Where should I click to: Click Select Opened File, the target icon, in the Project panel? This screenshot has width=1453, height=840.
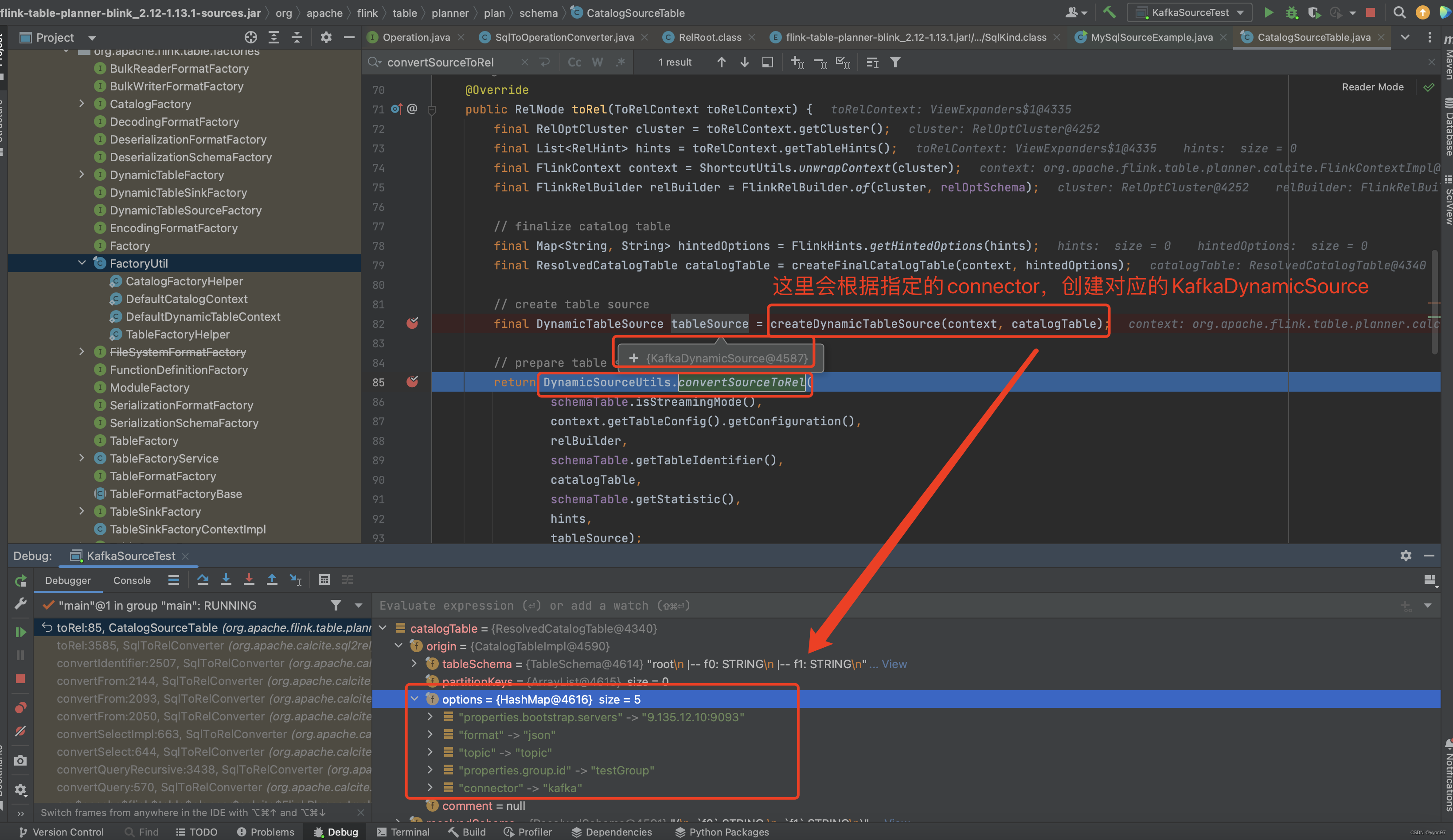[250, 38]
